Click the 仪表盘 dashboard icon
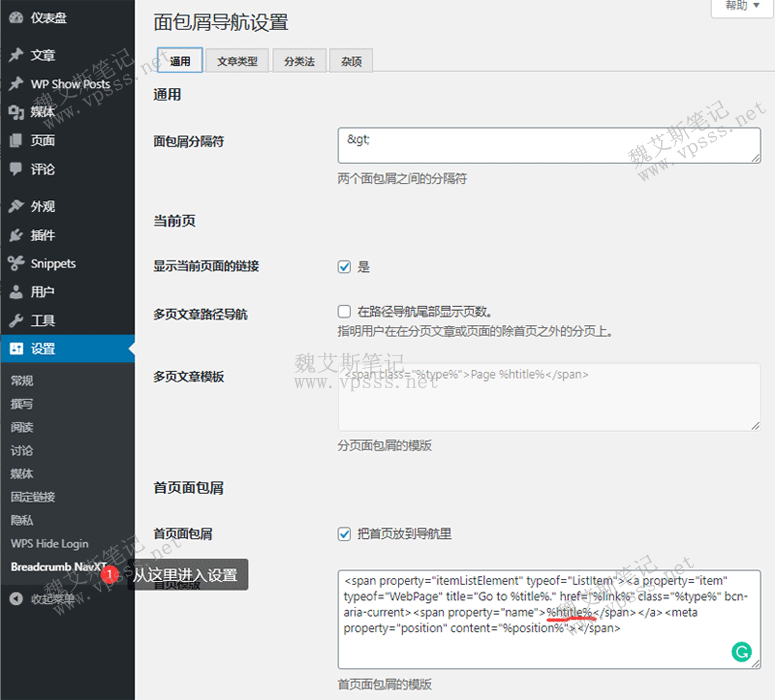 point(16,18)
